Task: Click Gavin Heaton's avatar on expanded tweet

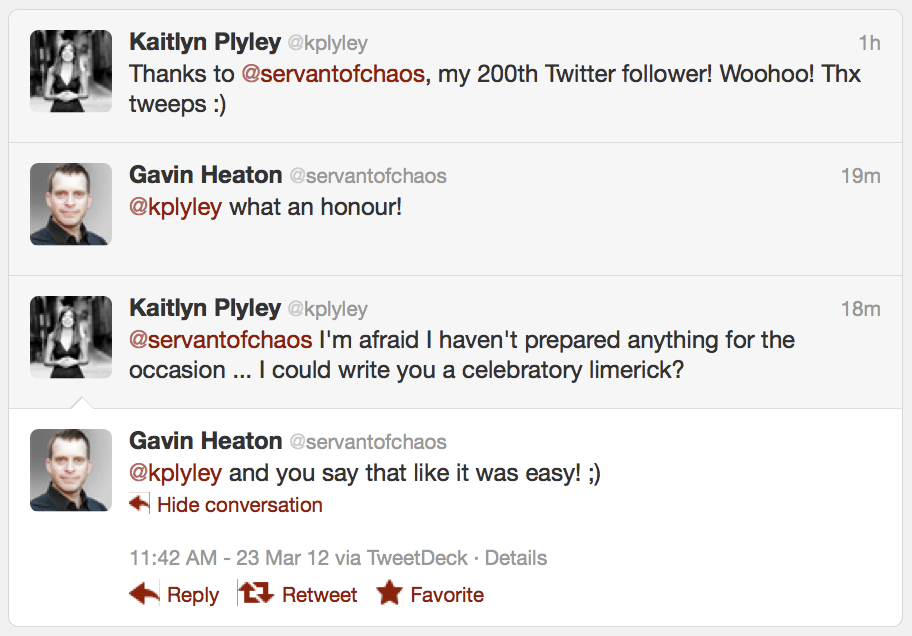Action: pyautogui.click(x=71, y=470)
